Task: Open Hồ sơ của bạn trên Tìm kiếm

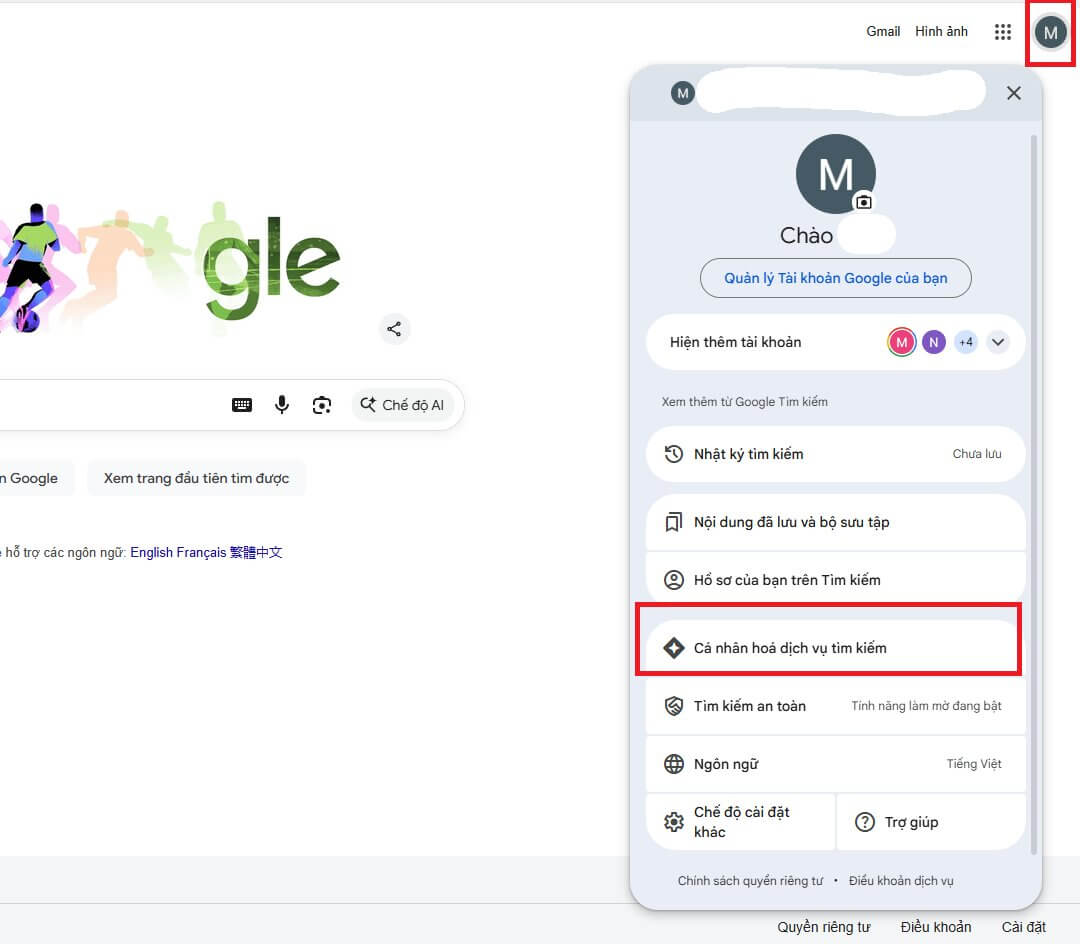Action: coord(835,580)
